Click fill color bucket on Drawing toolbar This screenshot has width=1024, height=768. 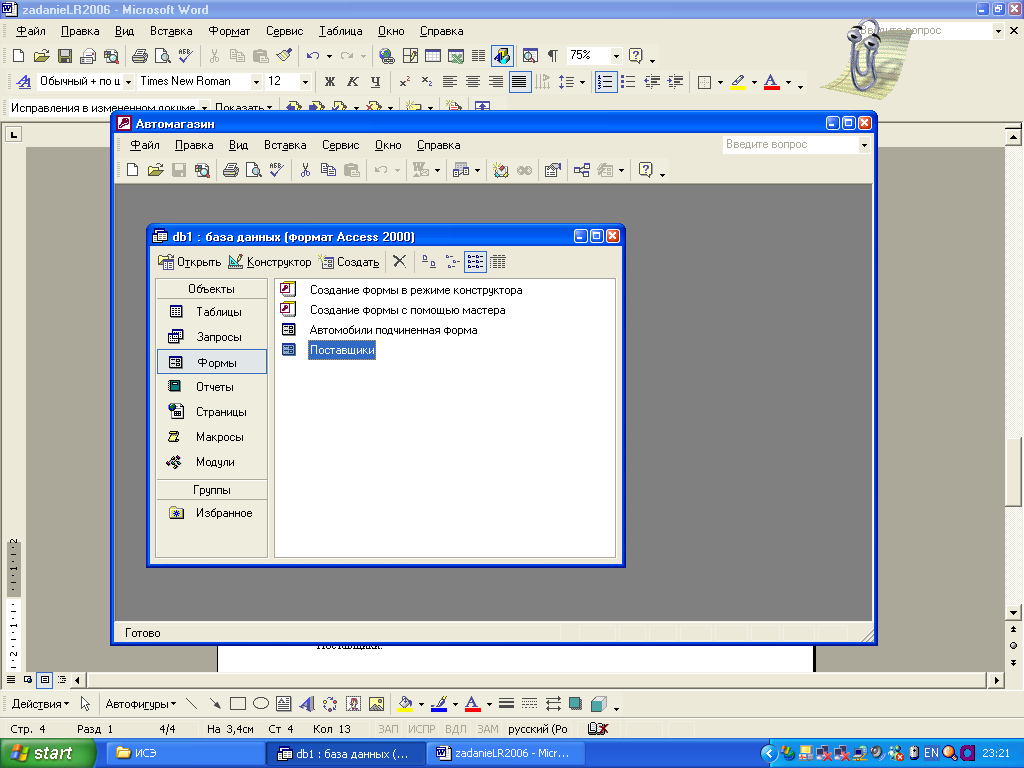pyautogui.click(x=405, y=704)
